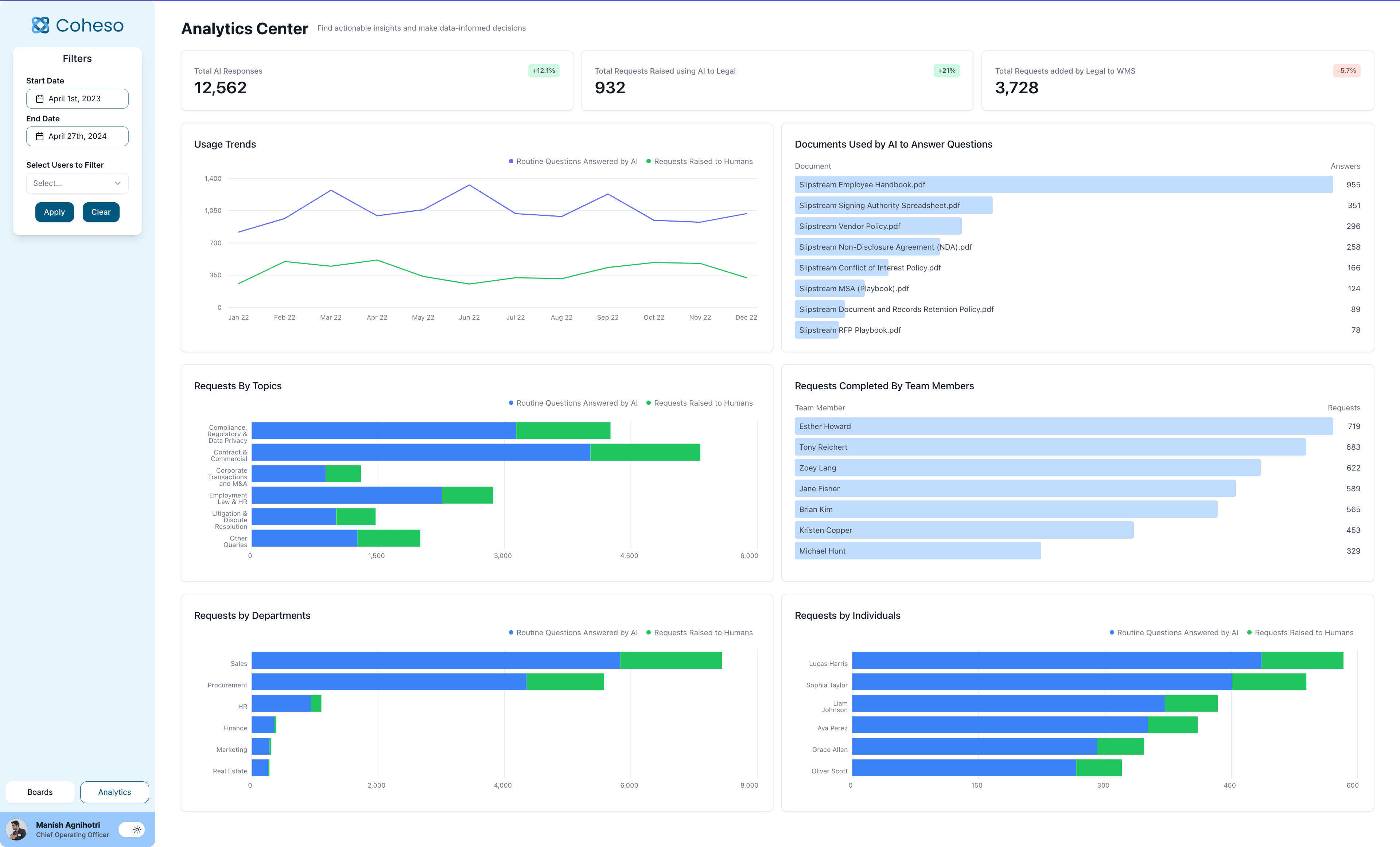This screenshot has height=847, width=1400.
Task: Open the Select Users to Filter dropdown
Action: pos(77,183)
